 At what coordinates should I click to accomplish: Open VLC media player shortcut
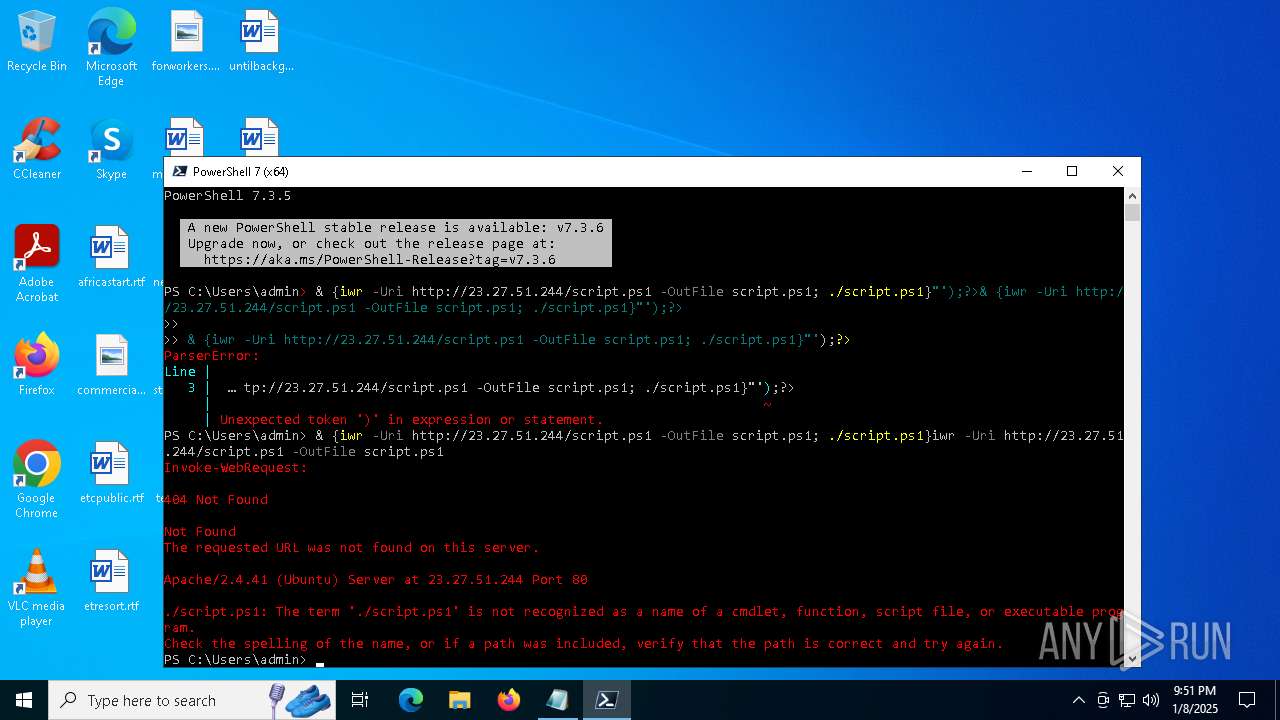(x=37, y=588)
